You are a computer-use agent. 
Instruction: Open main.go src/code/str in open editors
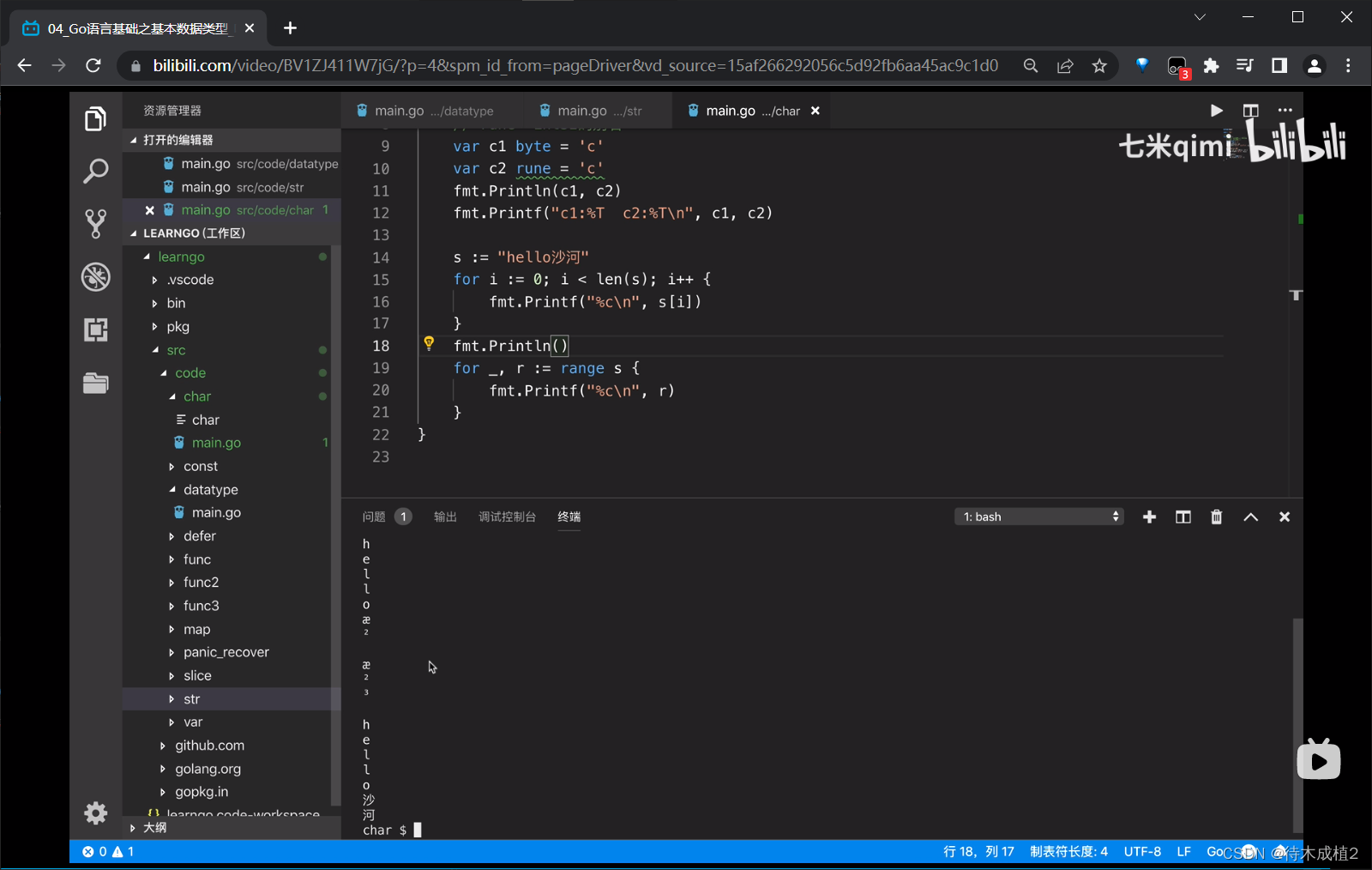(232, 187)
